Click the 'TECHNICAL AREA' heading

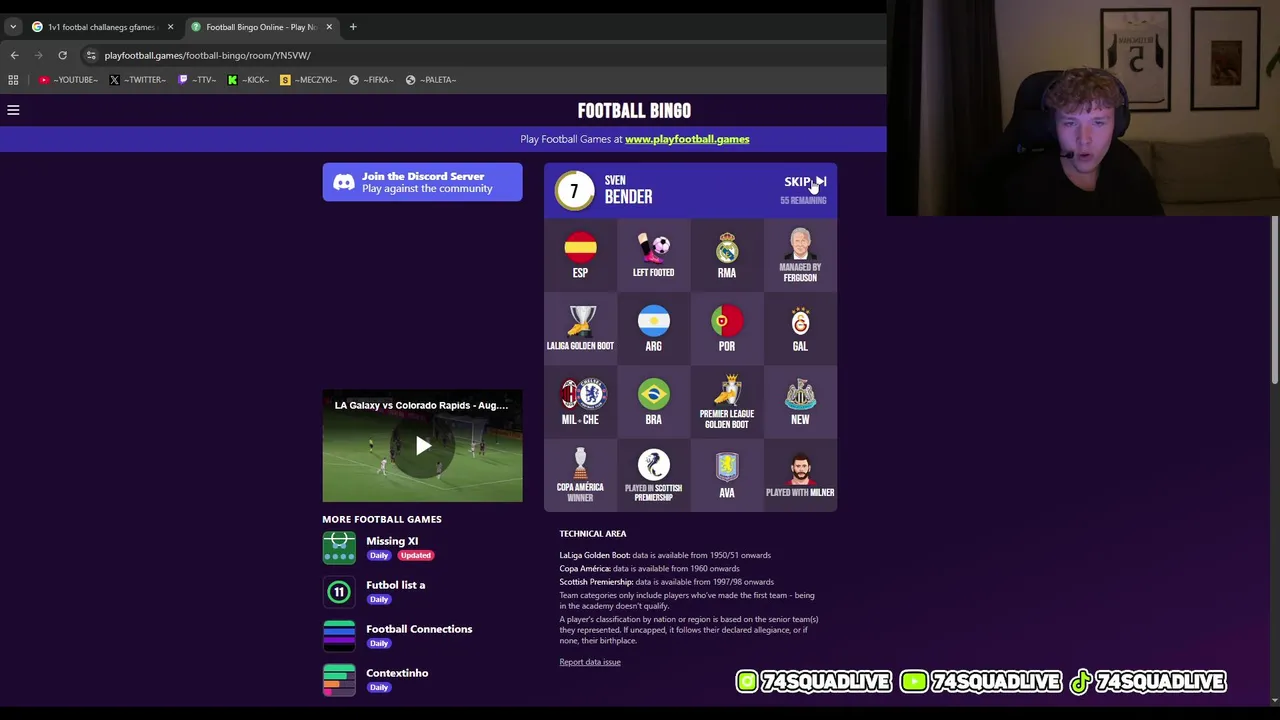pyautogui.click(x=593, y=534)
